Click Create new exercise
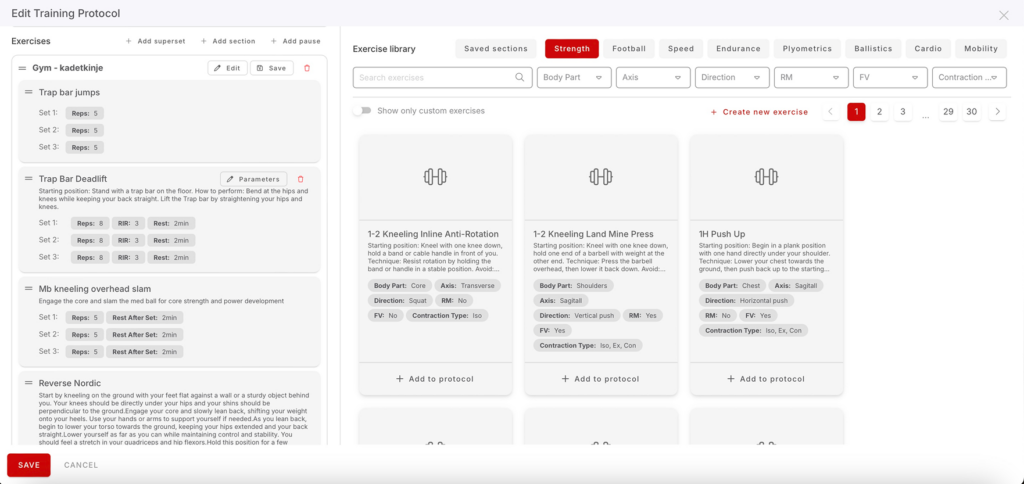 [x=759, y=112]
